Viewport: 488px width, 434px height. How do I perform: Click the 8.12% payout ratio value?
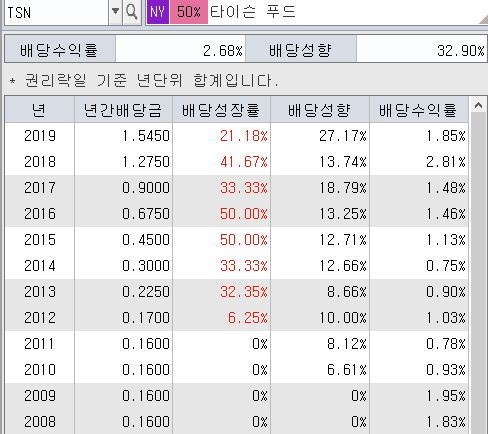coord(346,344)
